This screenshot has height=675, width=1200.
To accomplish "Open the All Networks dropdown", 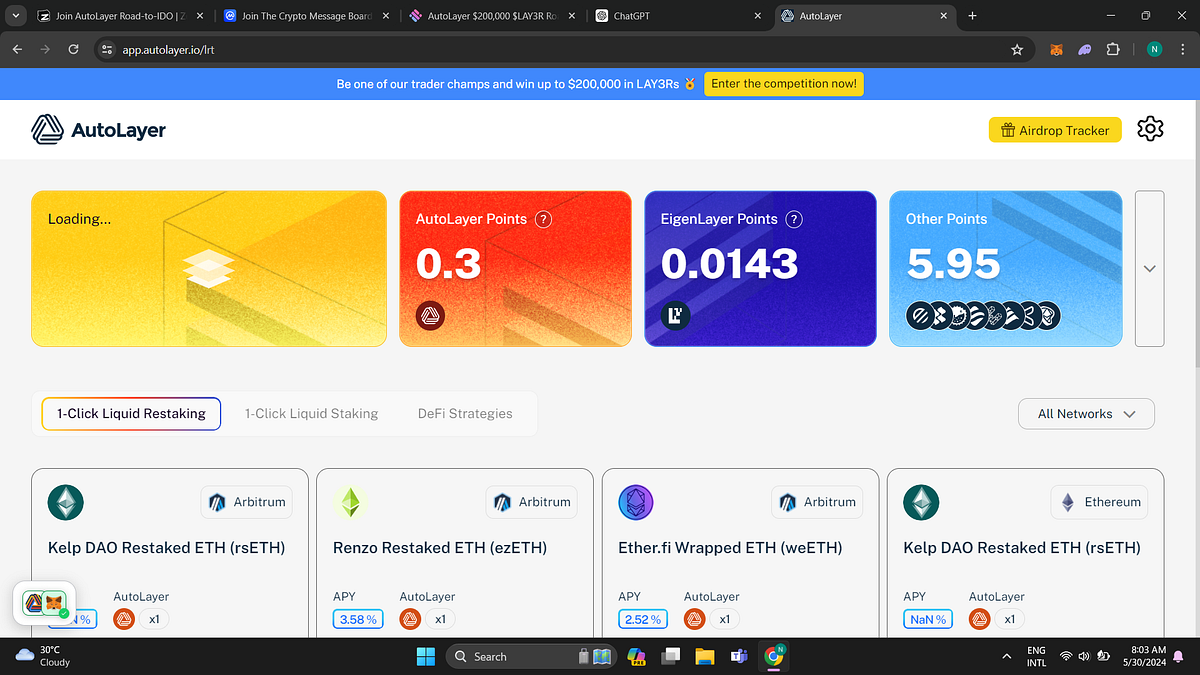I will tap(1086, 413).
